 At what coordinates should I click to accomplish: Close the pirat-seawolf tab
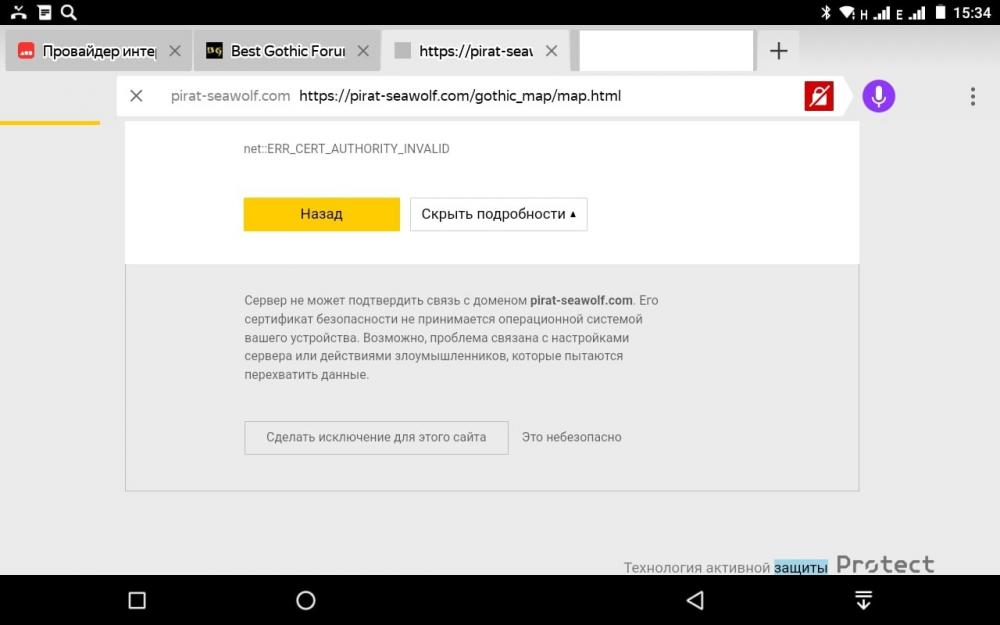(550, 51)
